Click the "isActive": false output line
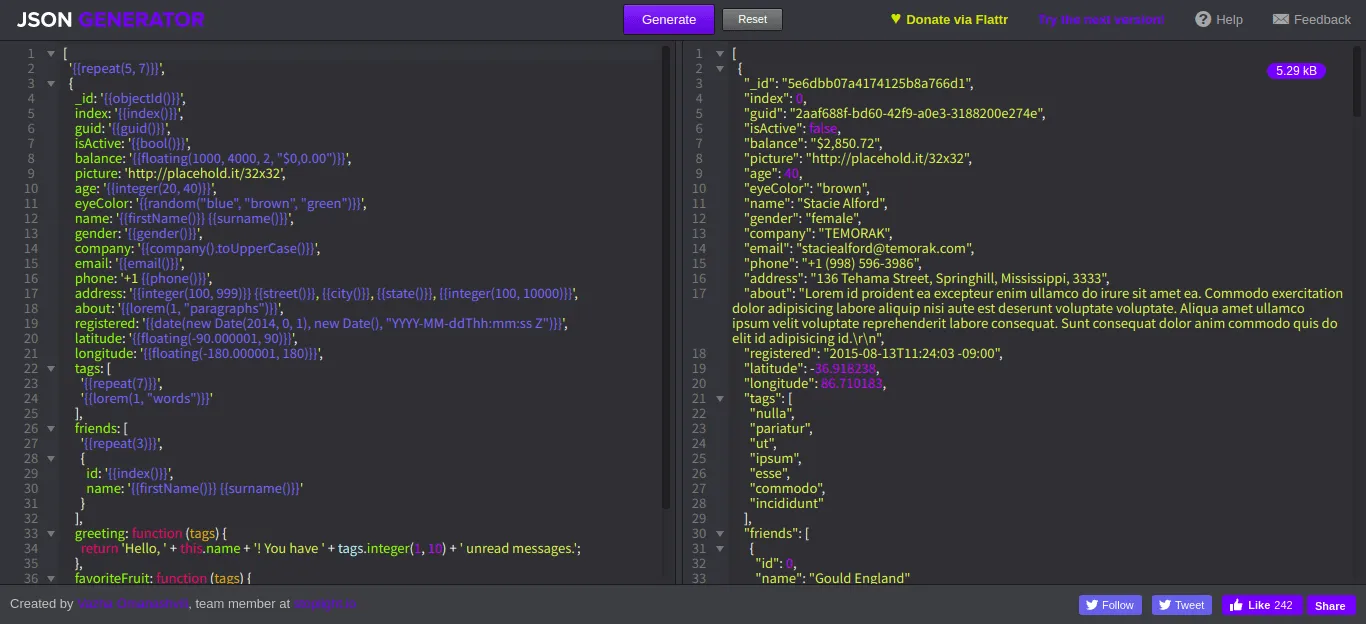Image resolution: width=1366 pixels, height=624 pixels. (x=792, y=129)
